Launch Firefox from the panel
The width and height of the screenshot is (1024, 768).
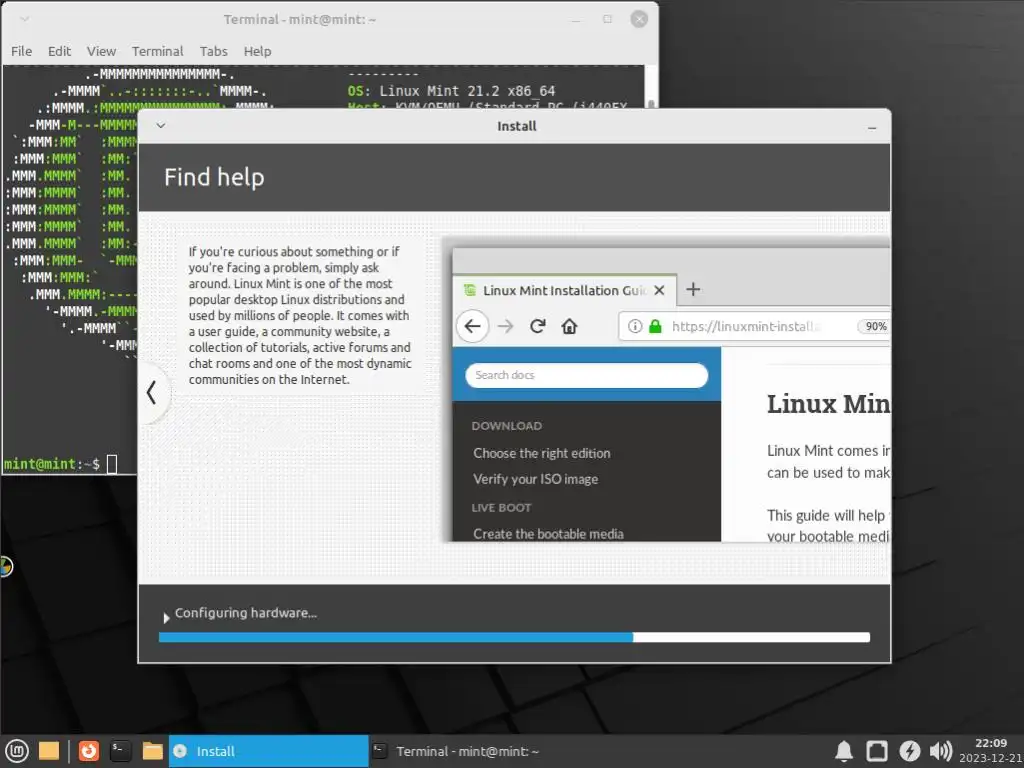(x=89, y=751)
